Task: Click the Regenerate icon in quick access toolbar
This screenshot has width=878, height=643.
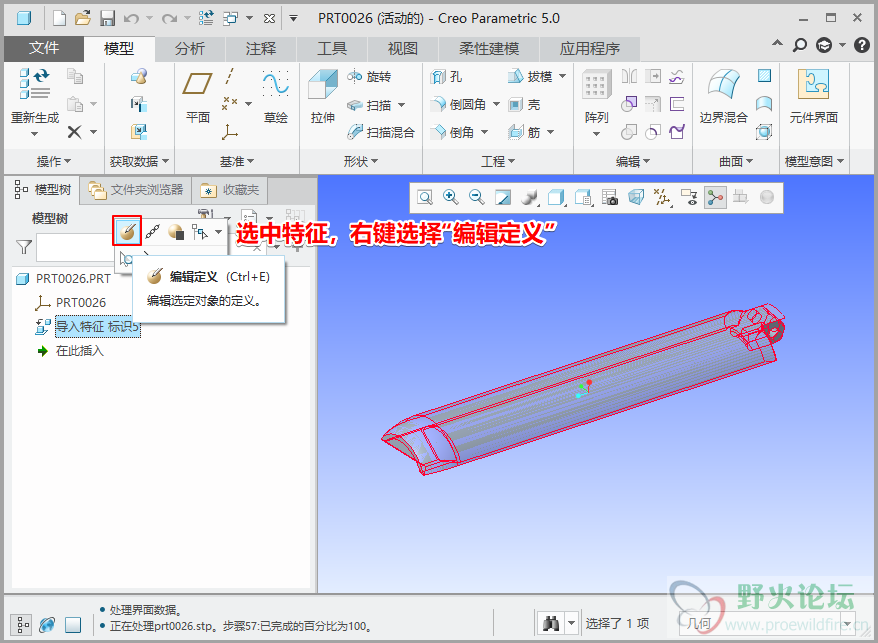Action: pyautogui.click(x=206, y=18)
